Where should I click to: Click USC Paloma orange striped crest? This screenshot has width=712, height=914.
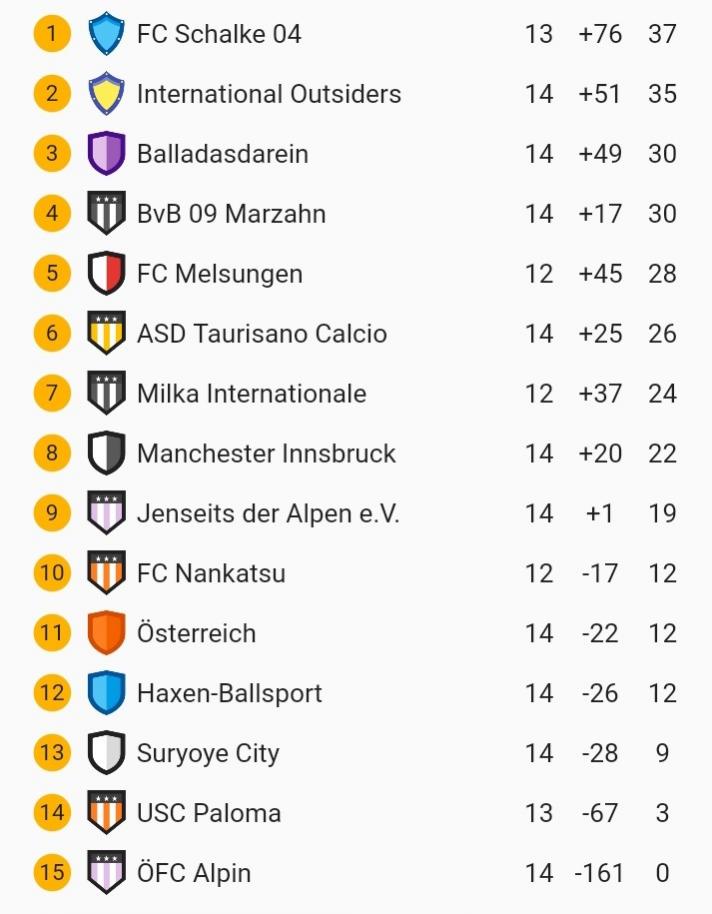pyautogui.click(x=106, y=813)
